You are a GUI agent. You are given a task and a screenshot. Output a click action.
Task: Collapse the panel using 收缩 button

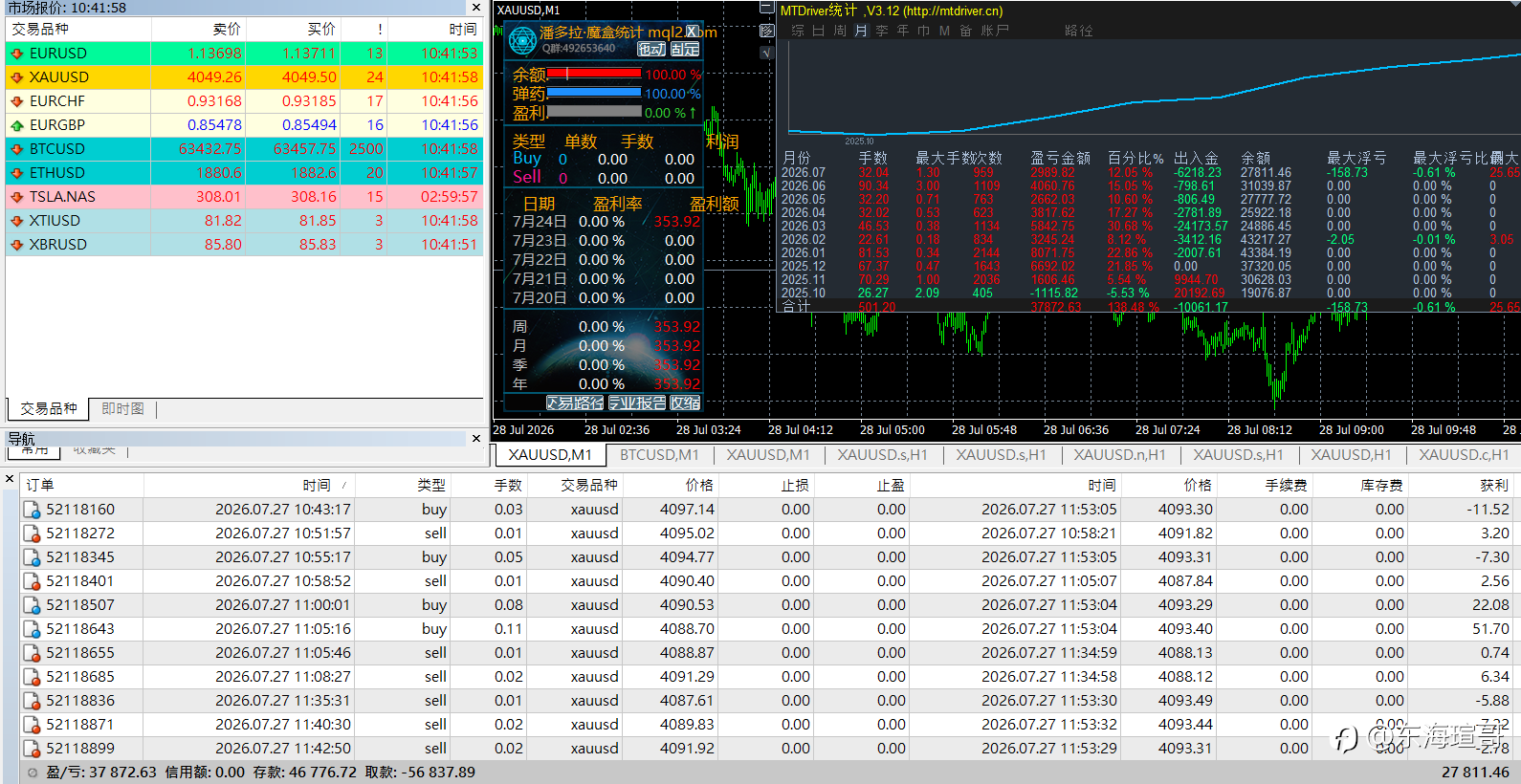(685, 403)
